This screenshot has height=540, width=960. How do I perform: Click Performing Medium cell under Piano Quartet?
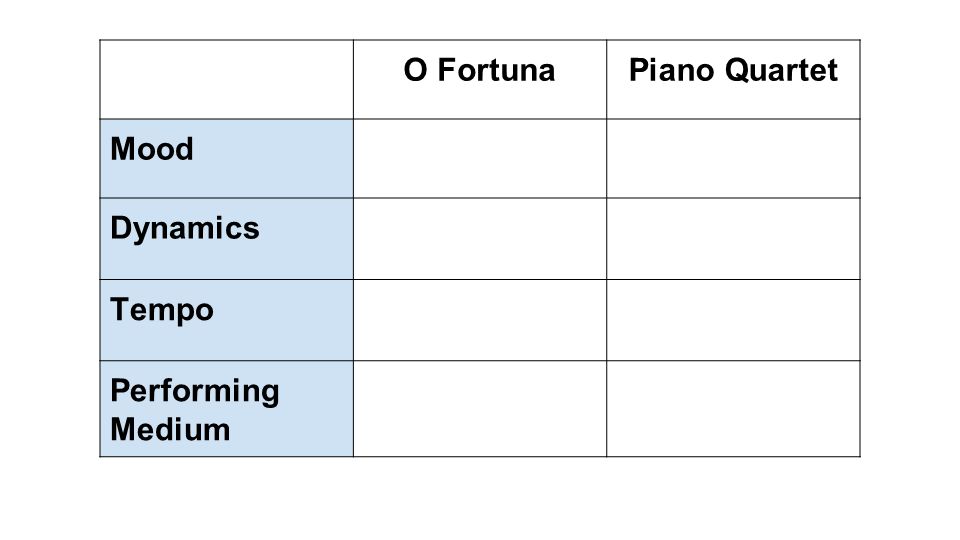(733, 409)
